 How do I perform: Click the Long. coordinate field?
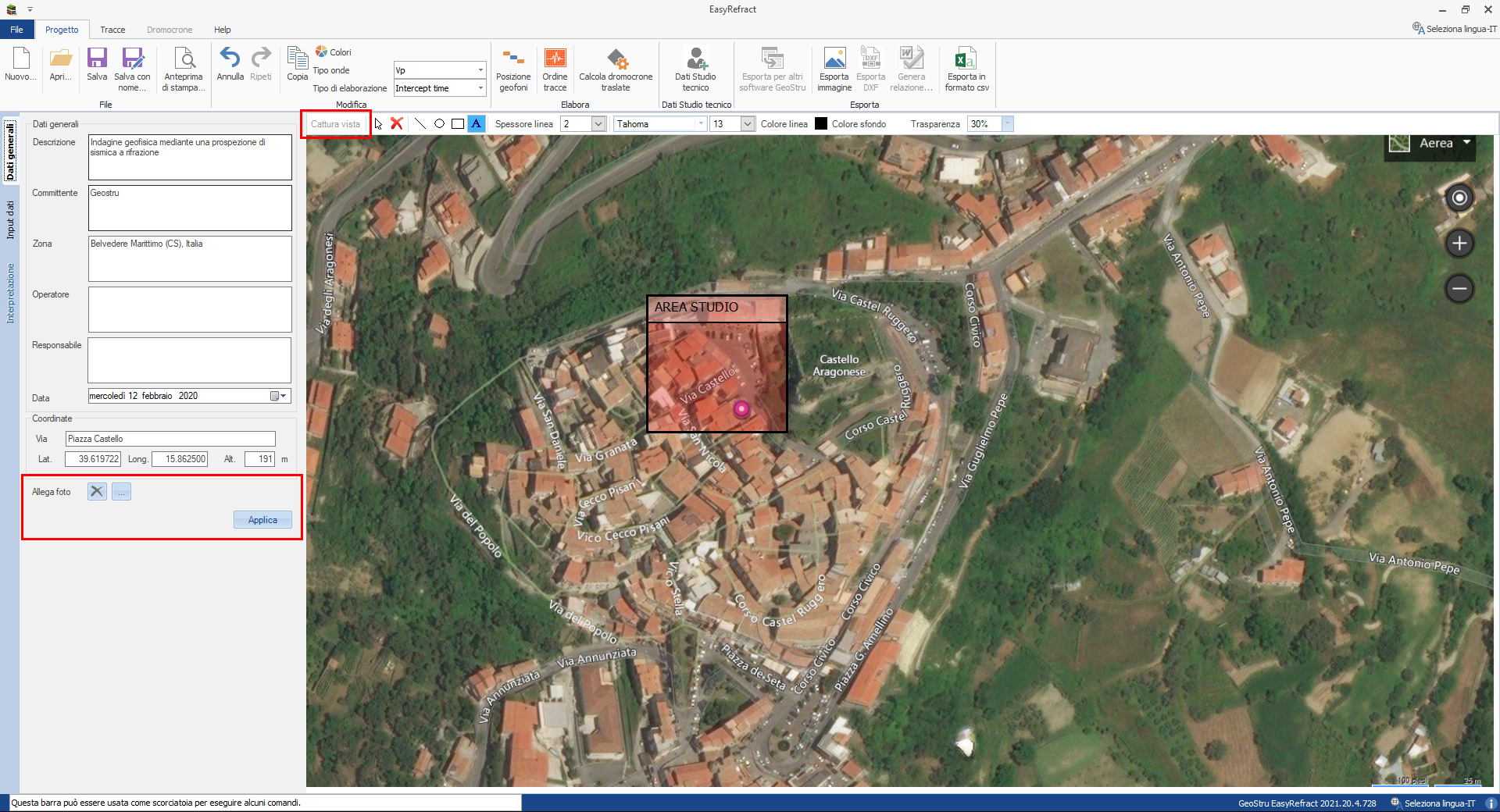tap(180, 459)
